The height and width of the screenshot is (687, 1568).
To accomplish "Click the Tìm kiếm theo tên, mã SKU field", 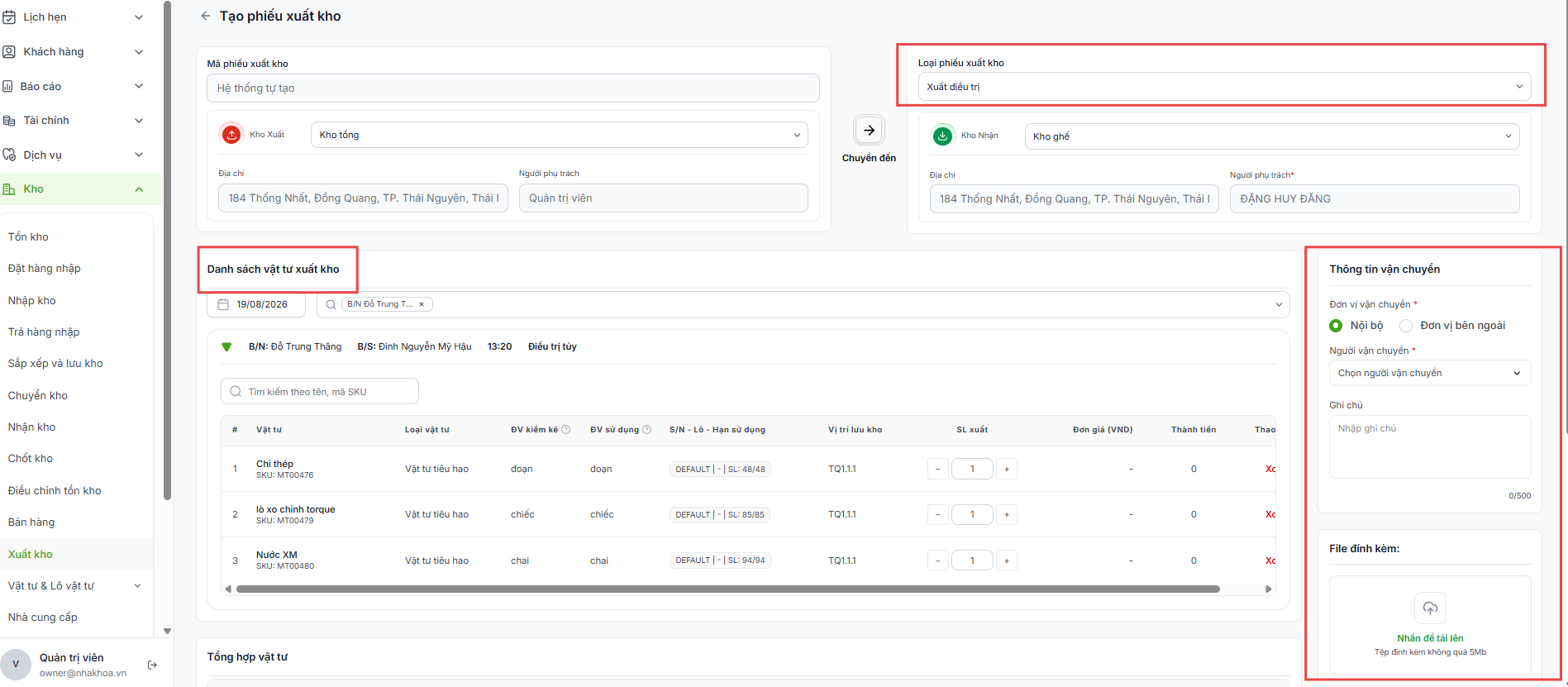I will pos(320,391).
